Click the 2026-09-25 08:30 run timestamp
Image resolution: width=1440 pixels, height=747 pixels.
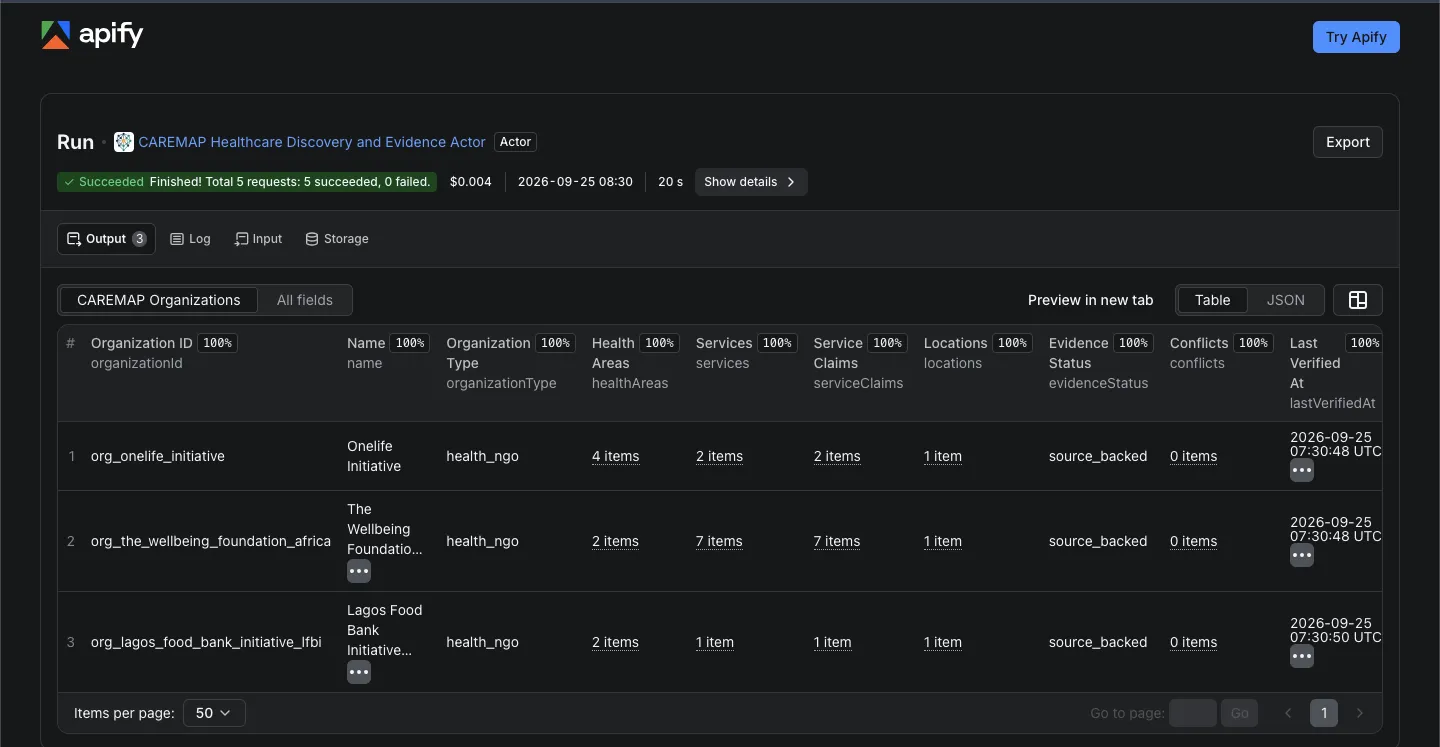coord(575,182)
